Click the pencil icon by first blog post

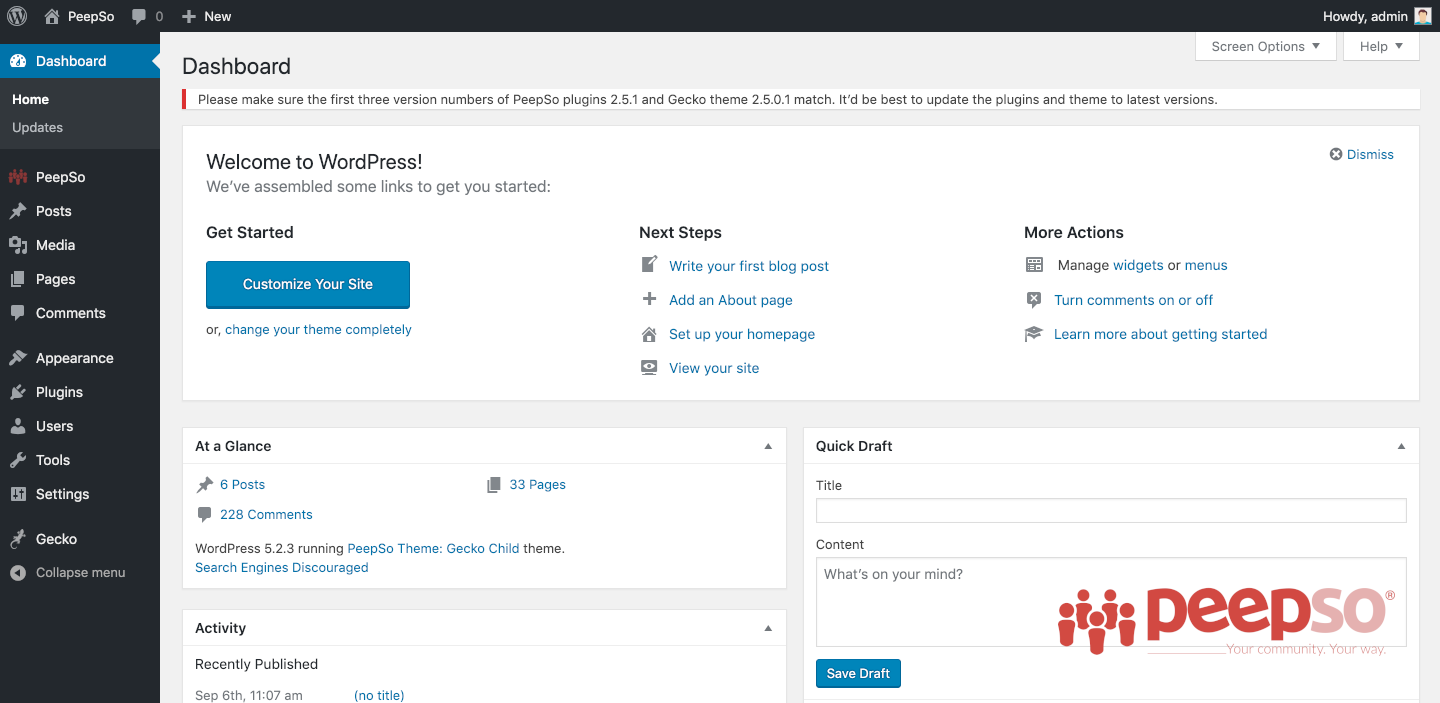pos(650,265)
